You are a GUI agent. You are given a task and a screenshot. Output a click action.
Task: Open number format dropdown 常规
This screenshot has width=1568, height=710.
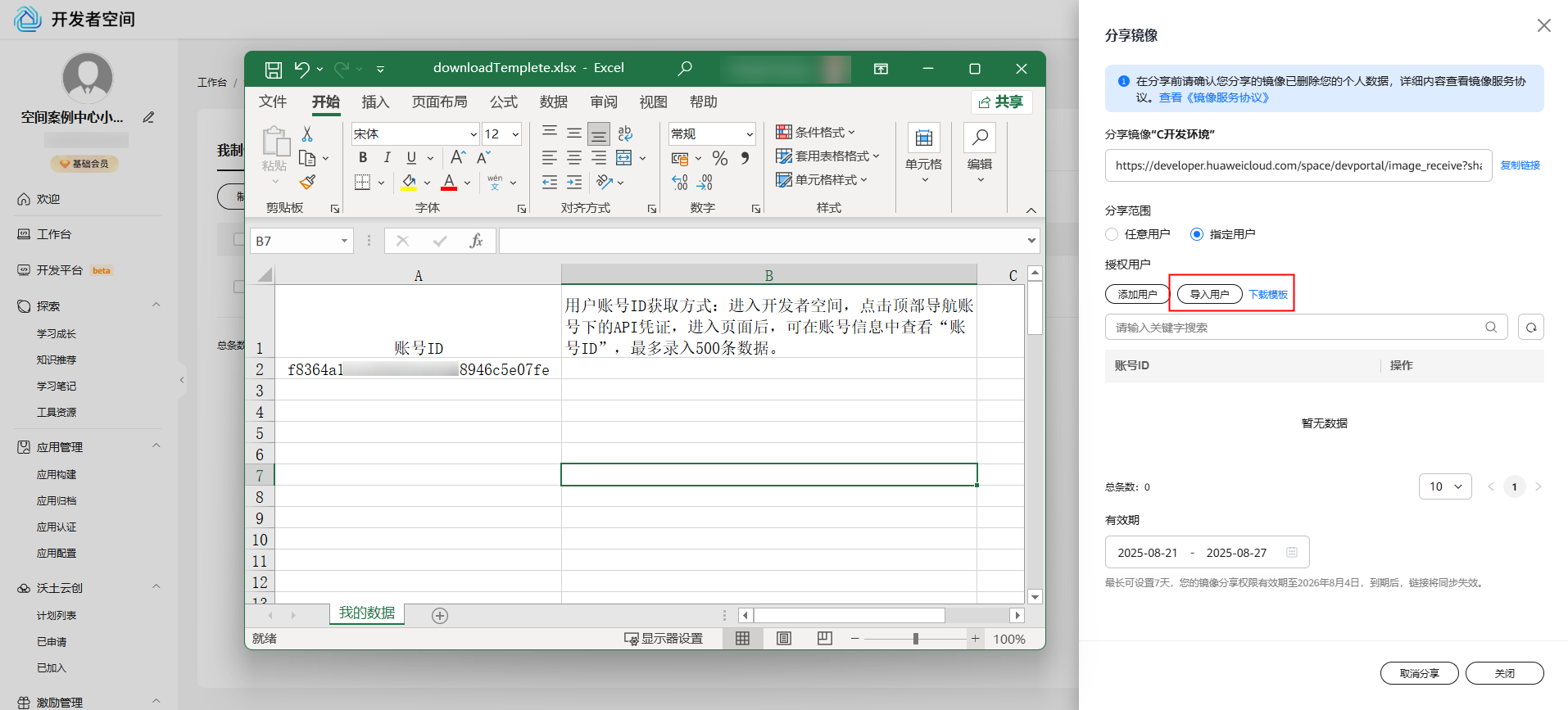[750, 134]
